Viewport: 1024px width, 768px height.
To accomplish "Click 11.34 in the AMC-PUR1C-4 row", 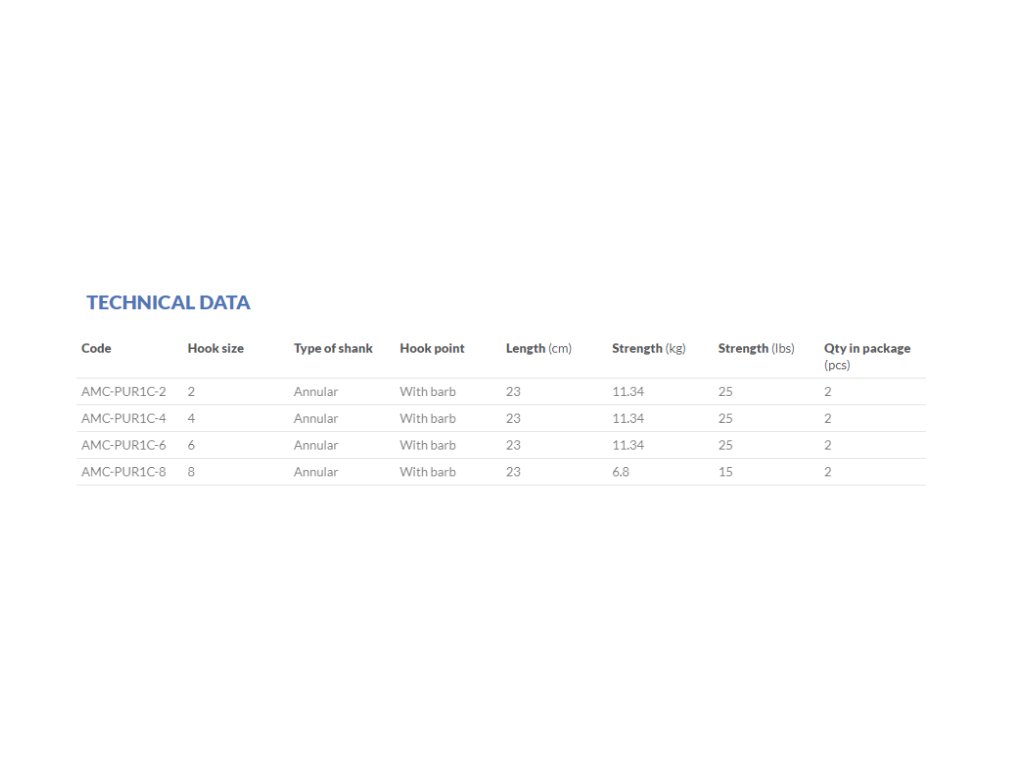I will (628, 418).
